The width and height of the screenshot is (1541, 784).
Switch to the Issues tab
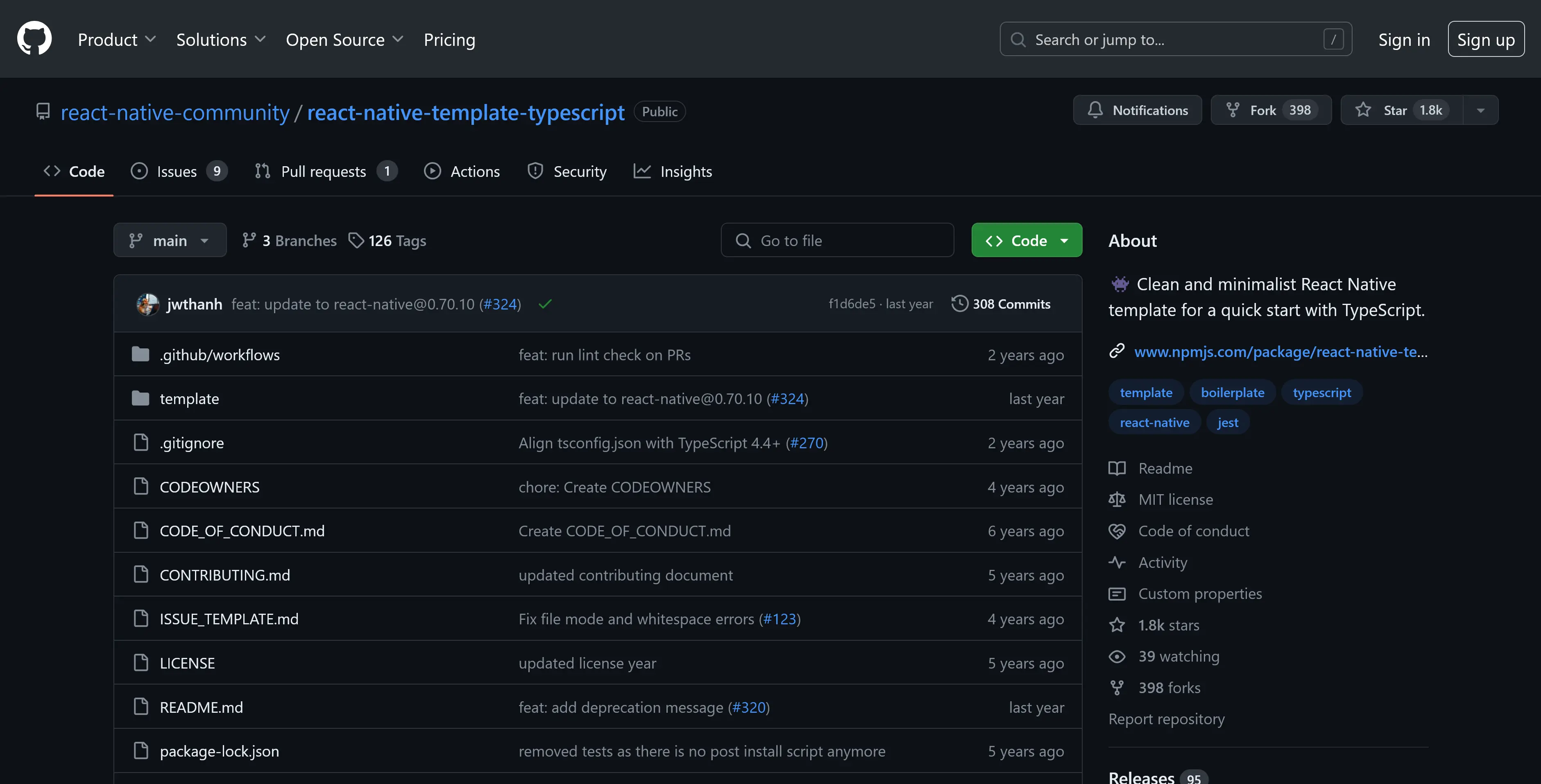178,172
